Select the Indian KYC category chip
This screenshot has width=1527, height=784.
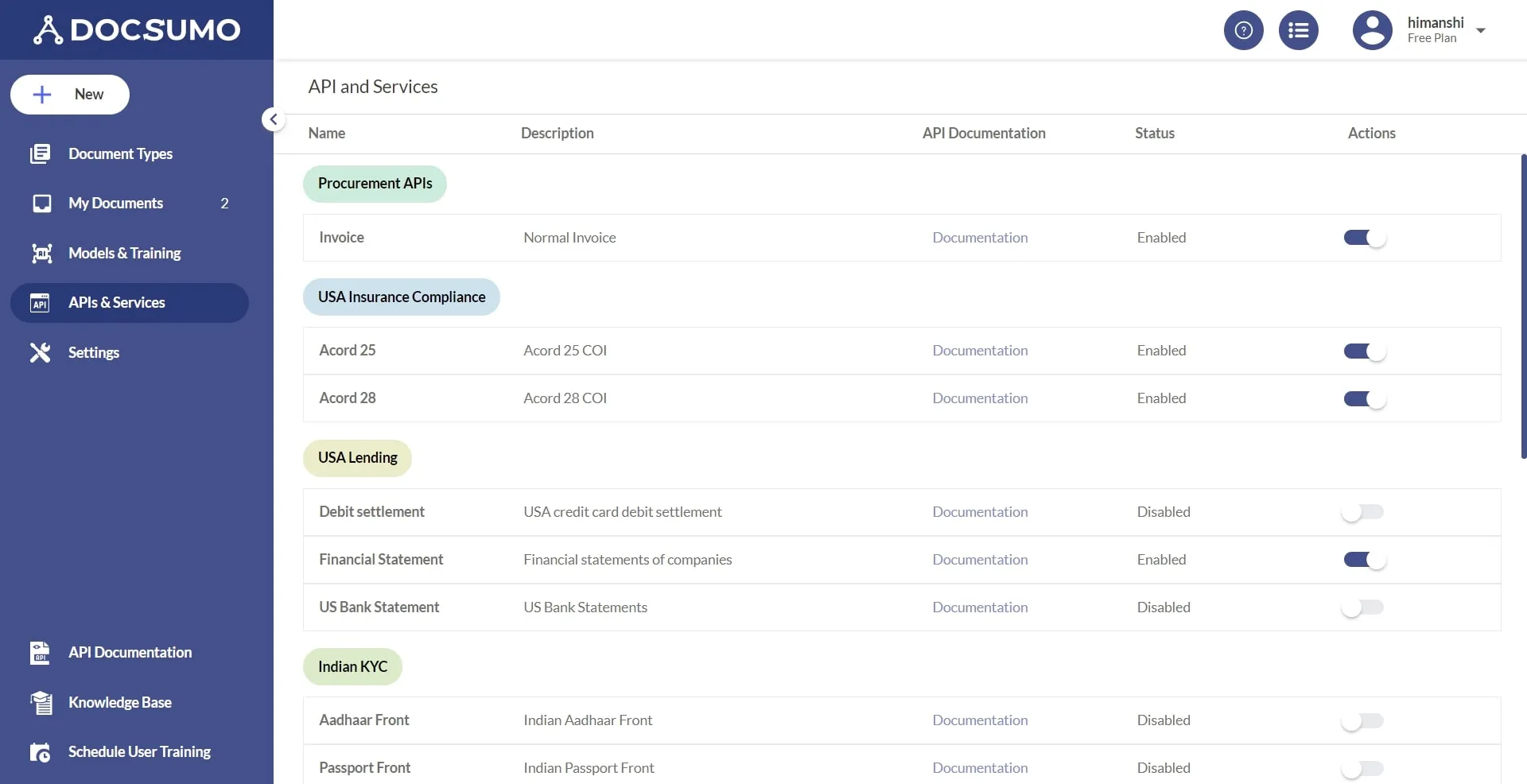coord(352,666)
